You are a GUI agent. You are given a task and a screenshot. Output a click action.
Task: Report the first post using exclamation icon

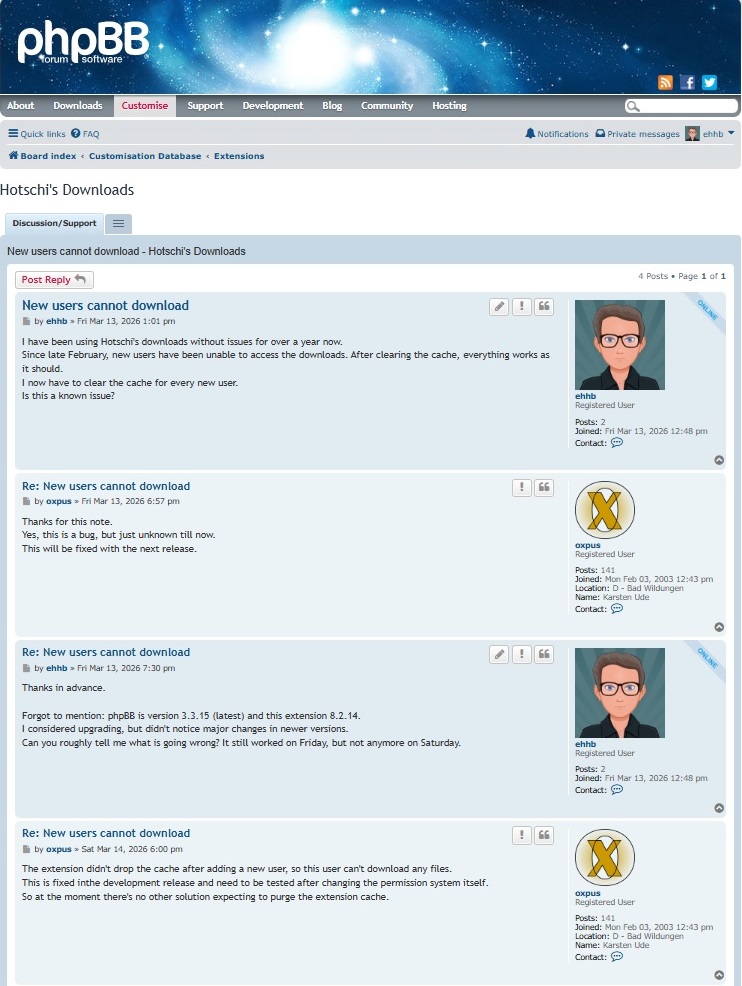pyautogui.click(x=521, y=307)
